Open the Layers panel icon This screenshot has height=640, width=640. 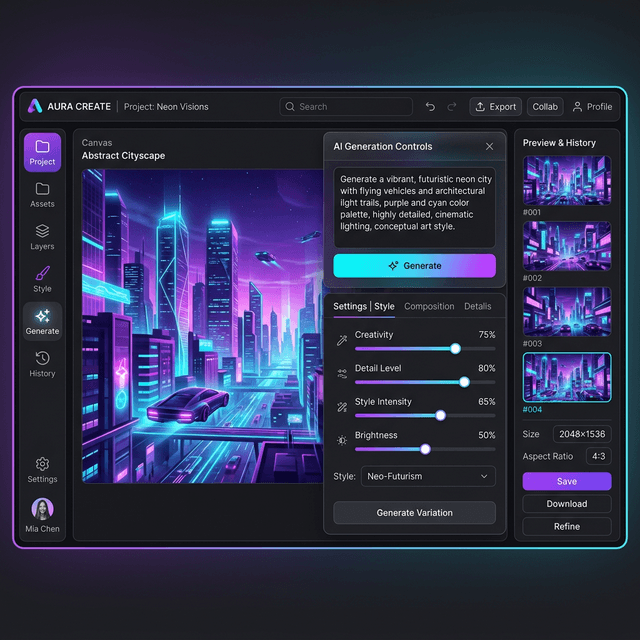tap(42, 237)
